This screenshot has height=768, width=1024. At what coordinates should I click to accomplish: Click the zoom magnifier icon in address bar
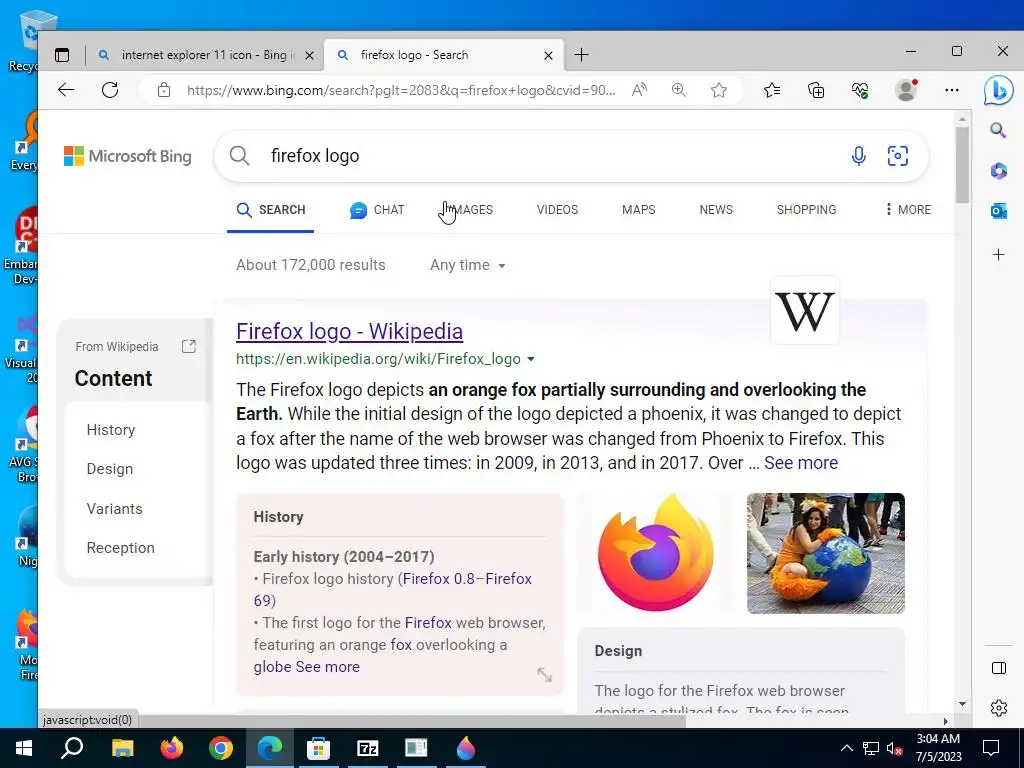(679, 90)
